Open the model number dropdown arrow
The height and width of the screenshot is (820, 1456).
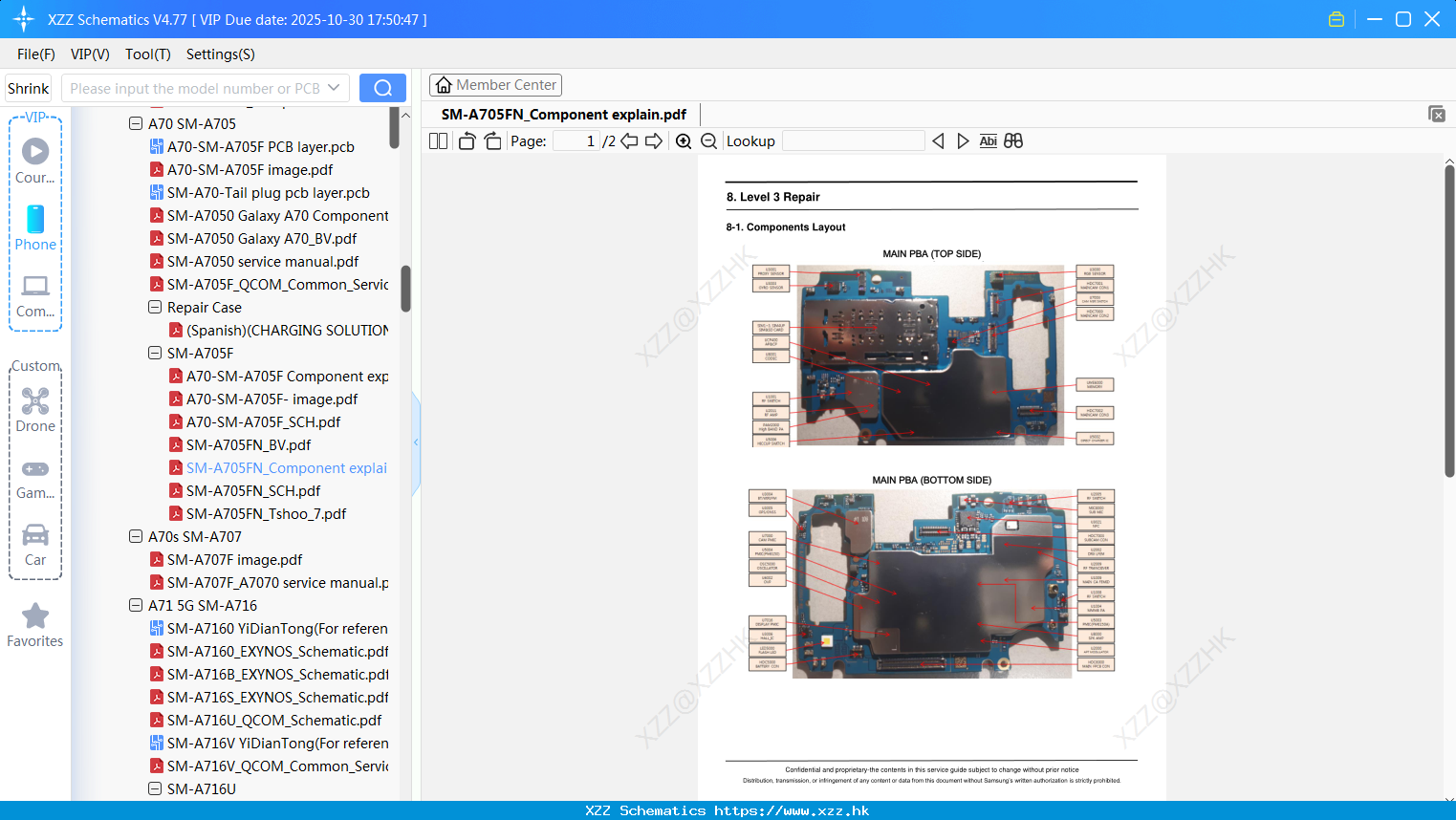[x=334, y=88]
